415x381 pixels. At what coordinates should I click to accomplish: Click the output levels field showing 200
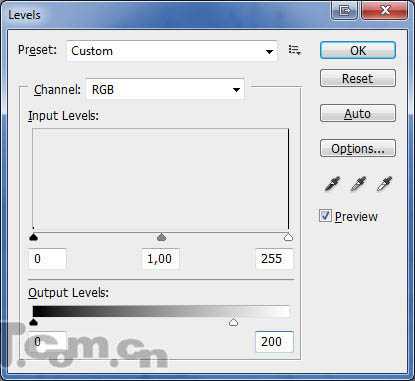274,342
